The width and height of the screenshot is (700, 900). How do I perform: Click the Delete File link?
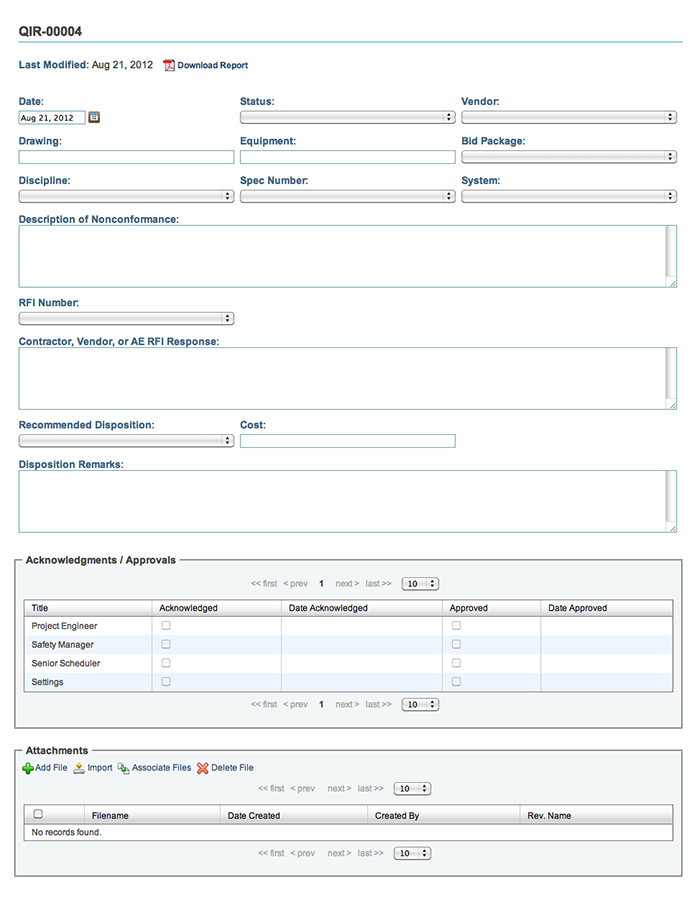point(232,767)
